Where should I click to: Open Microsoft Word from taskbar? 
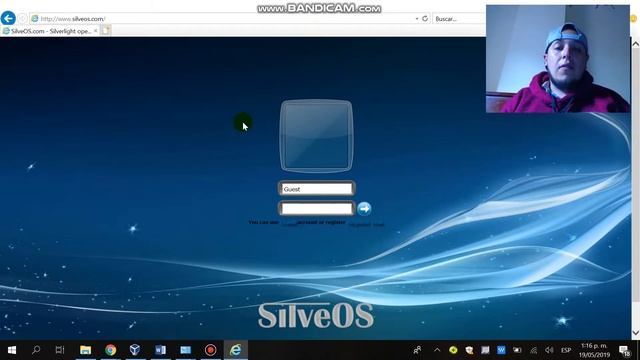point(160,350)
